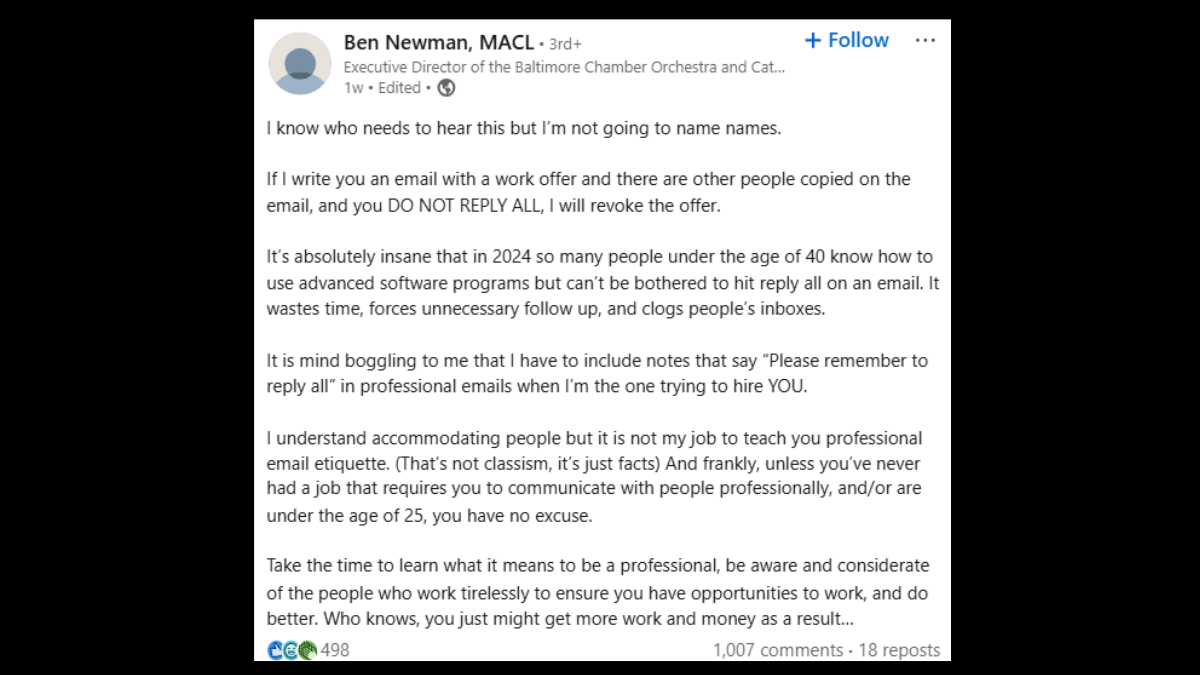
Task: Click the plus icon beside Follow
Action: click(813, 40)
